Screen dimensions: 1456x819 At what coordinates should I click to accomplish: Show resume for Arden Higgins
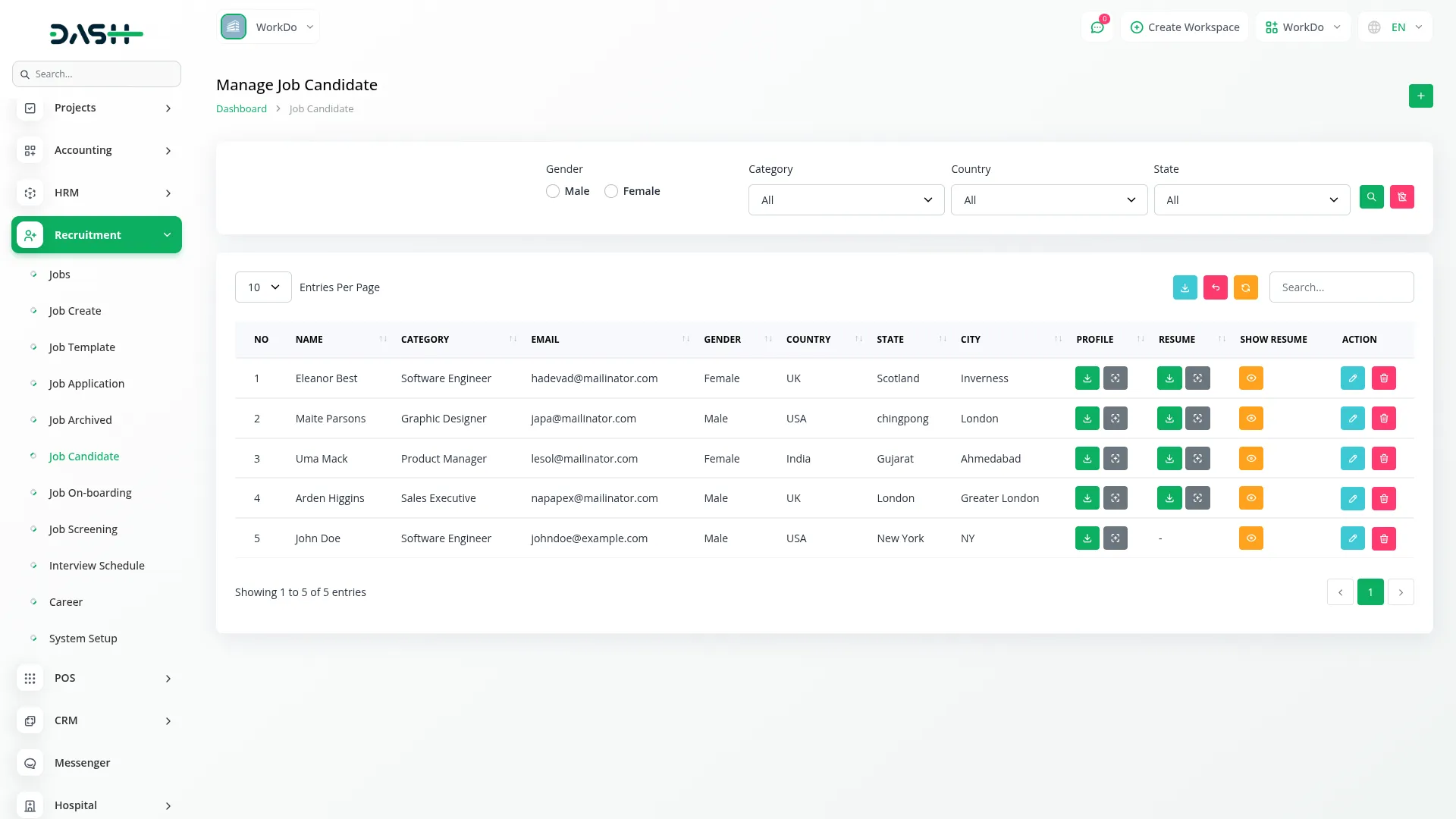click(1250, 498)
